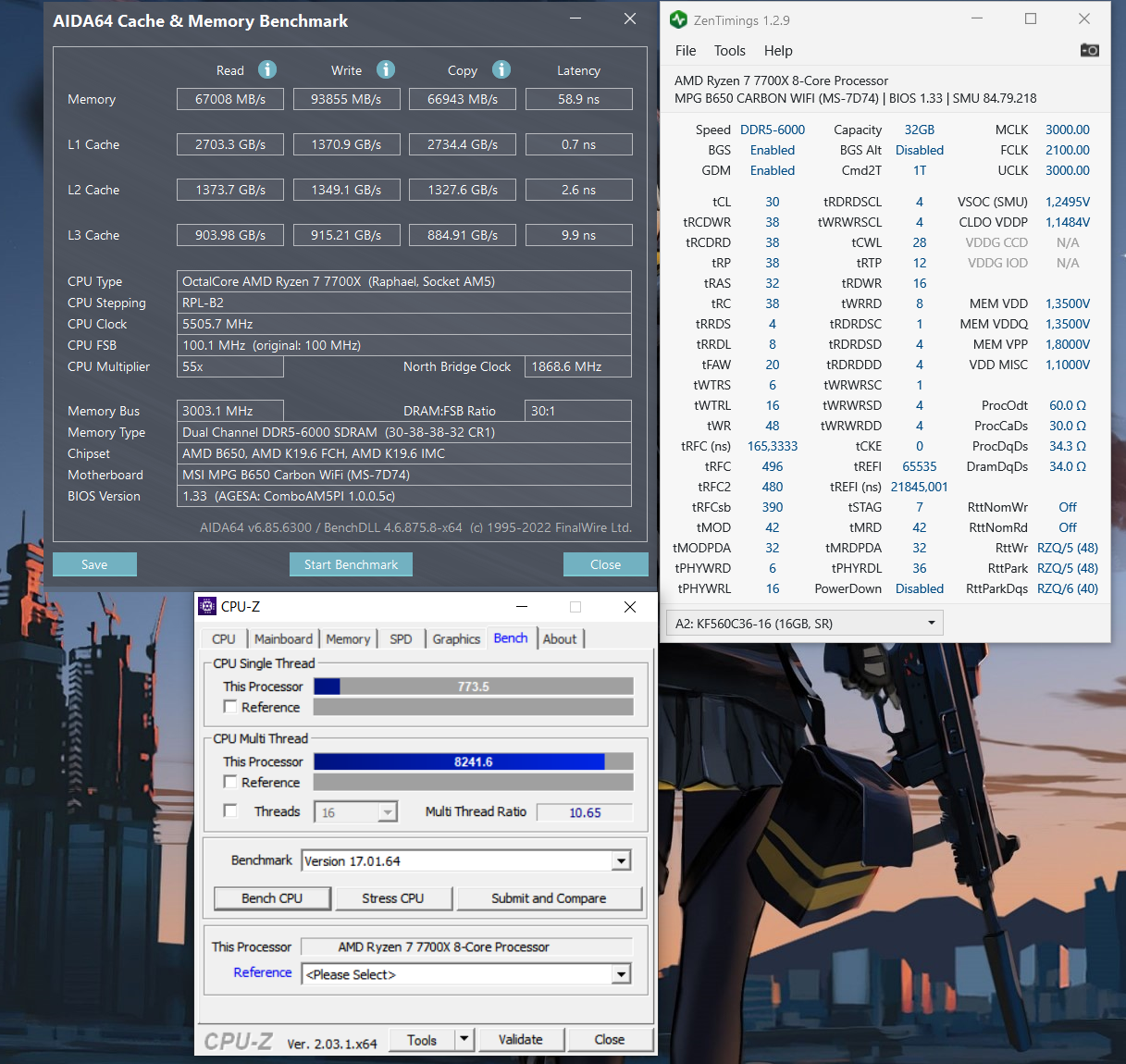The height and width of the screenshot is (1064, 1126).
Task: Click the Stress CPU button
Action: pyautogui.click(x=393, y=898)
